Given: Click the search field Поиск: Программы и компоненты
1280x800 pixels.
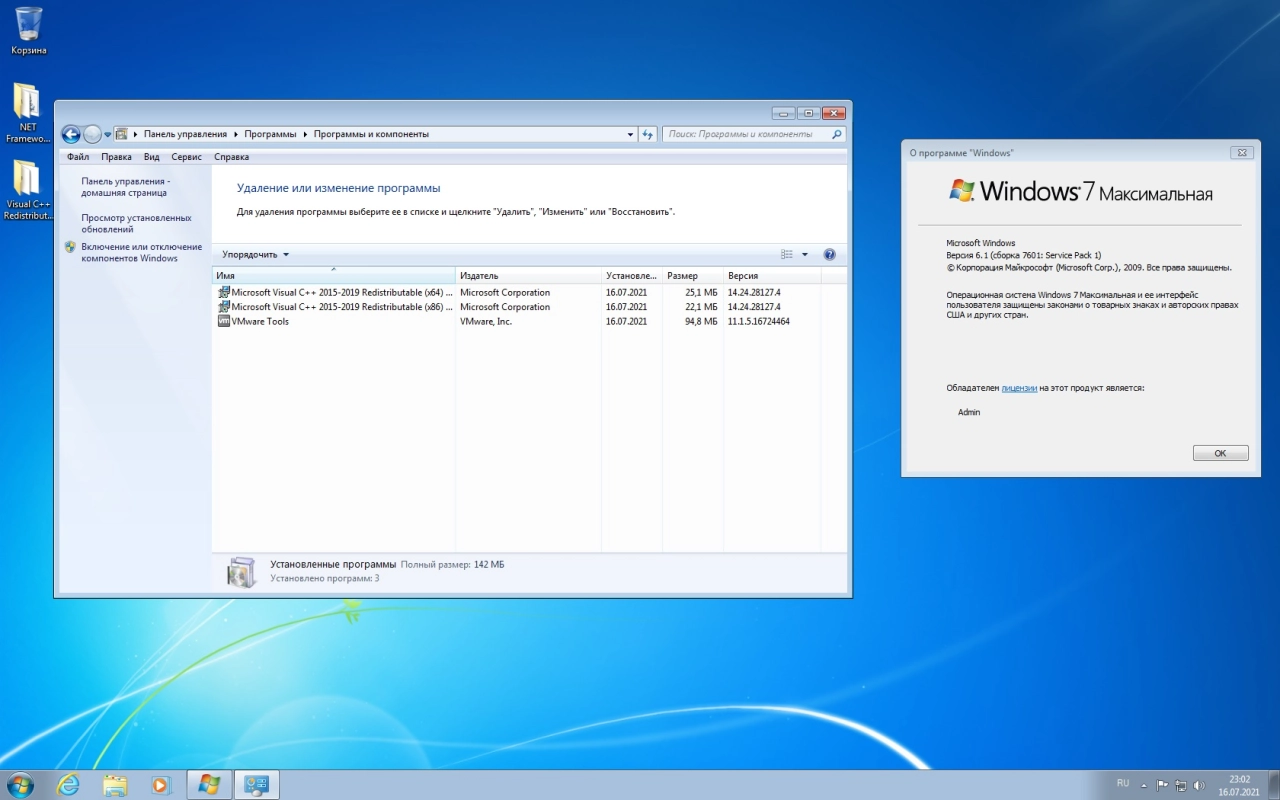Looking at the screenshot, I should click(x=745, y=134).
